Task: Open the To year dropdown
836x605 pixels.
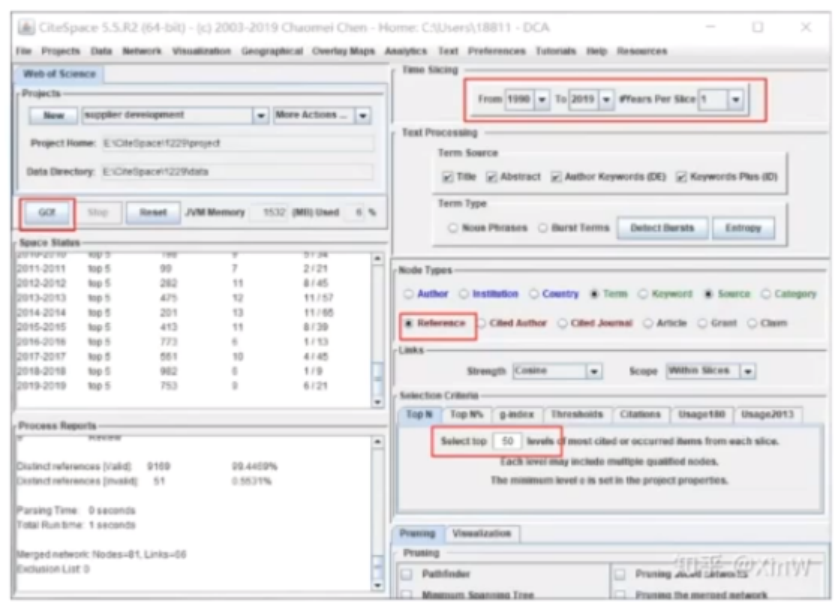Action: (x=606, y=99)
